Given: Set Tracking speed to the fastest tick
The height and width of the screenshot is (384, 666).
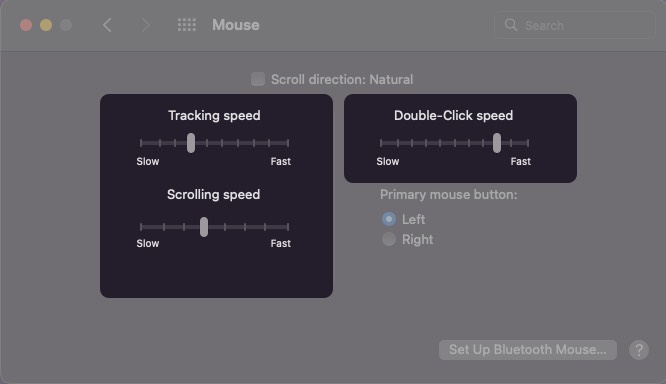Looking at the screenshot, I should click(288, 143).
